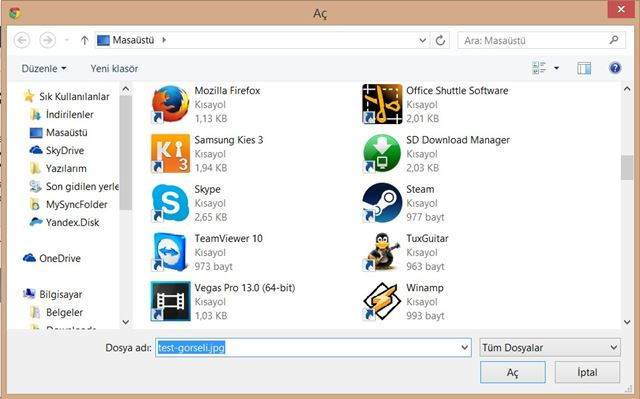The width and height of the screenshot is (640, 399).
Task: Click the Ara: Masaüstü search box
Action: click(541, 40)
